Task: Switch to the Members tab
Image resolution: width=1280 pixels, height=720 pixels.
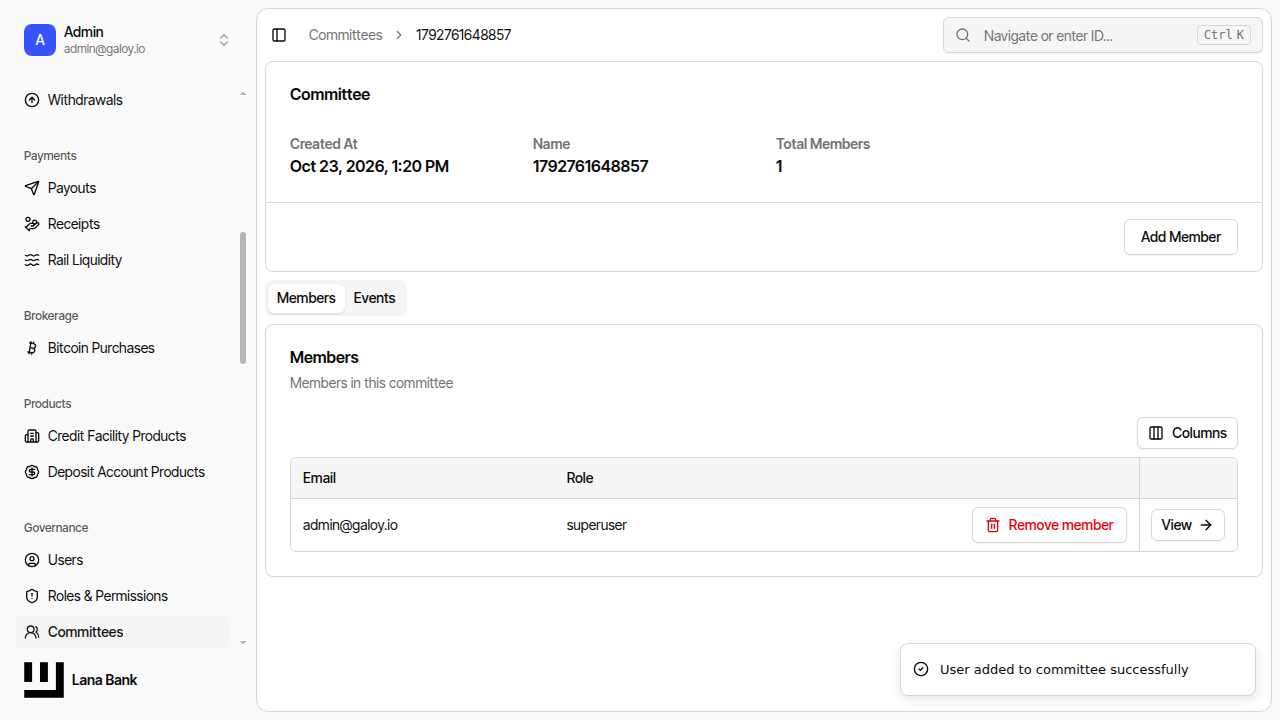Action: [x=306, y=298]
